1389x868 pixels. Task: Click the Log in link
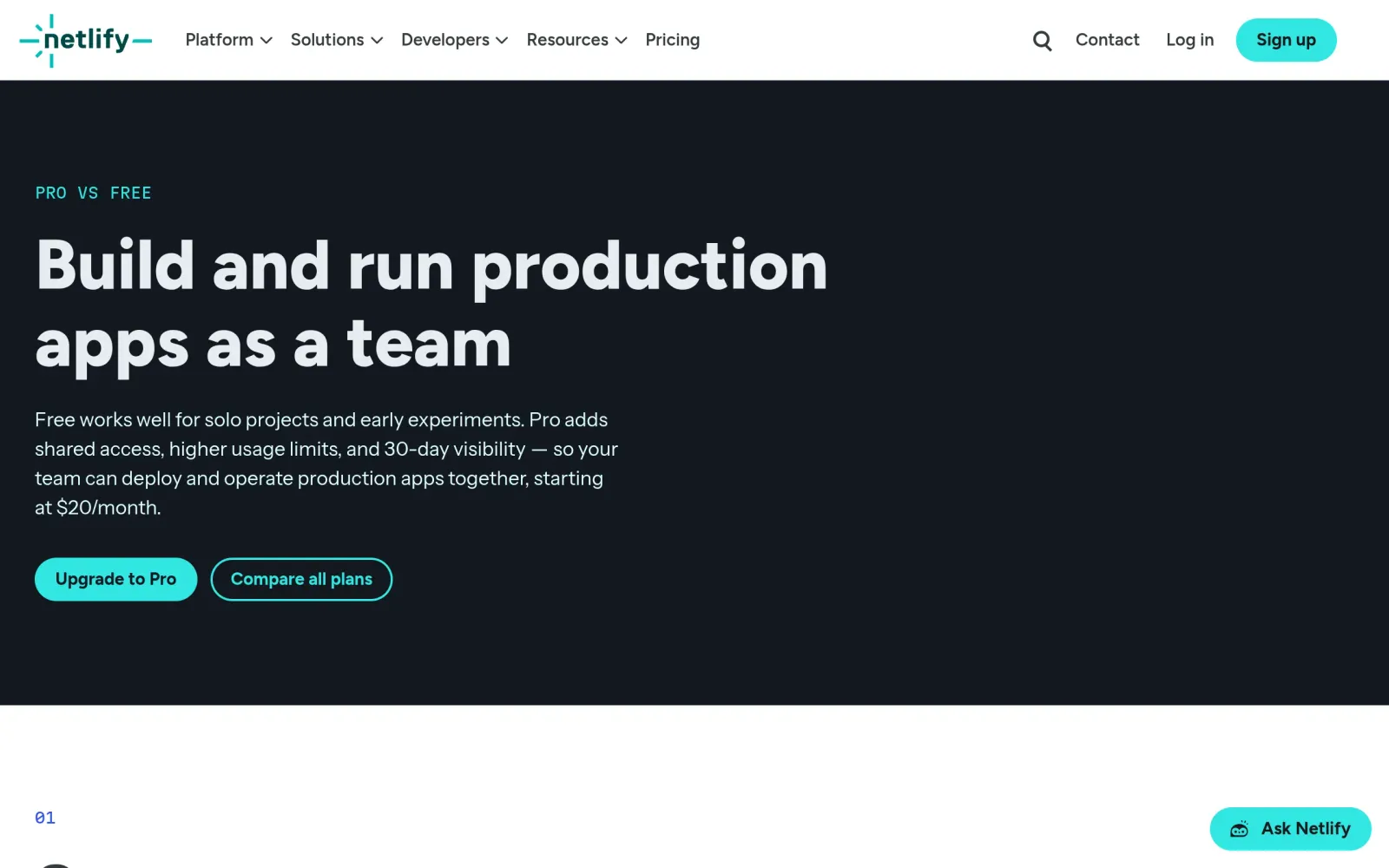point(1190,40)
